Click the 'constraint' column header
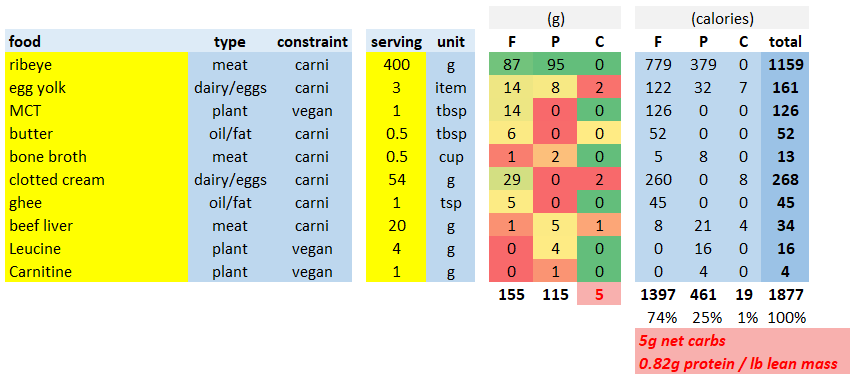 [312, 41]
